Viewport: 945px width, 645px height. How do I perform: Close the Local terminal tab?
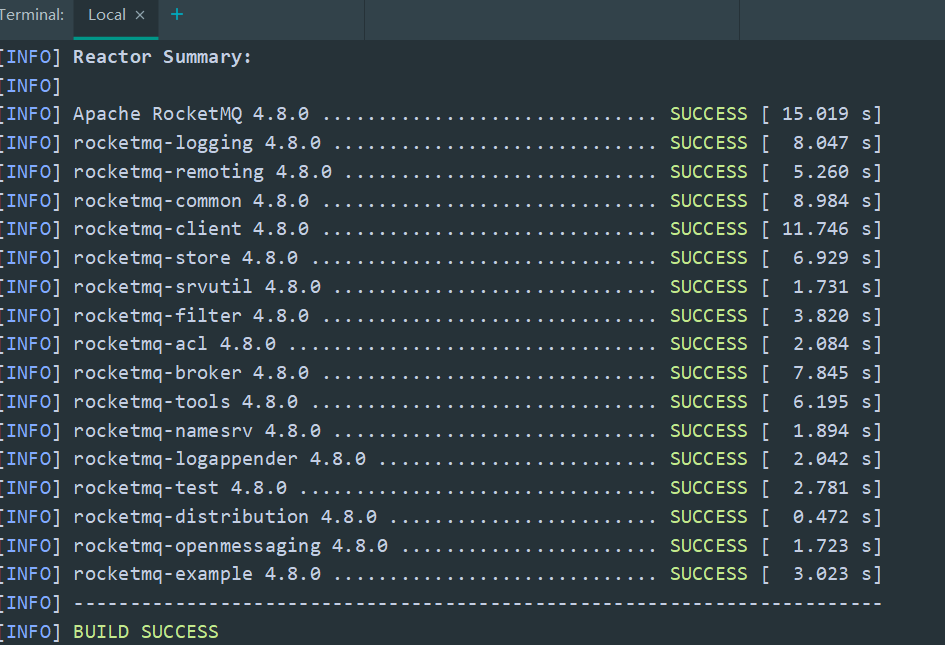[x=140, y=15]
